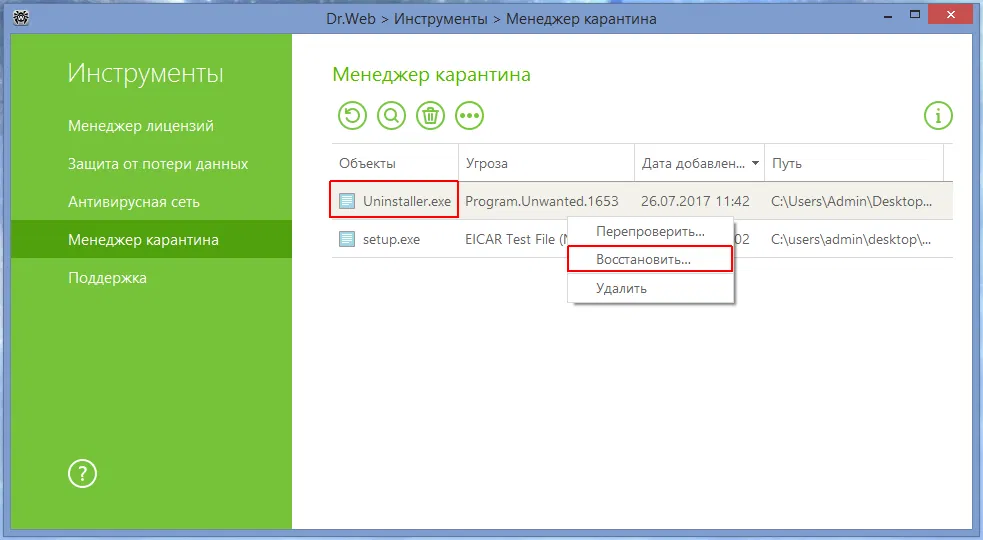The image size is (983, 540).
Task: Choose Восстановить... from context menu
Action: 650,259
